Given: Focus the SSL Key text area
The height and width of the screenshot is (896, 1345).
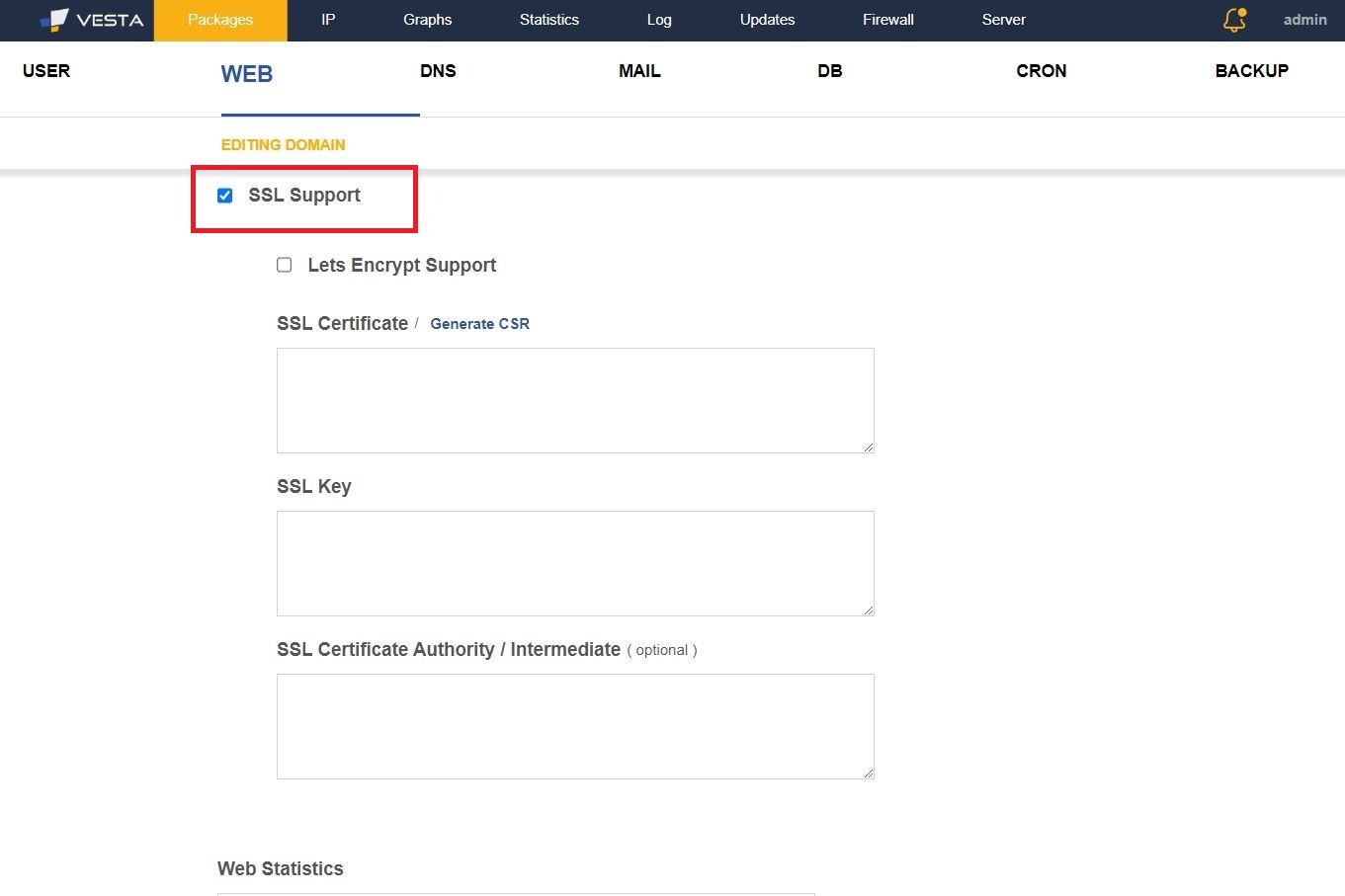Looking at the screenshot, I should (x=575, y=563).
